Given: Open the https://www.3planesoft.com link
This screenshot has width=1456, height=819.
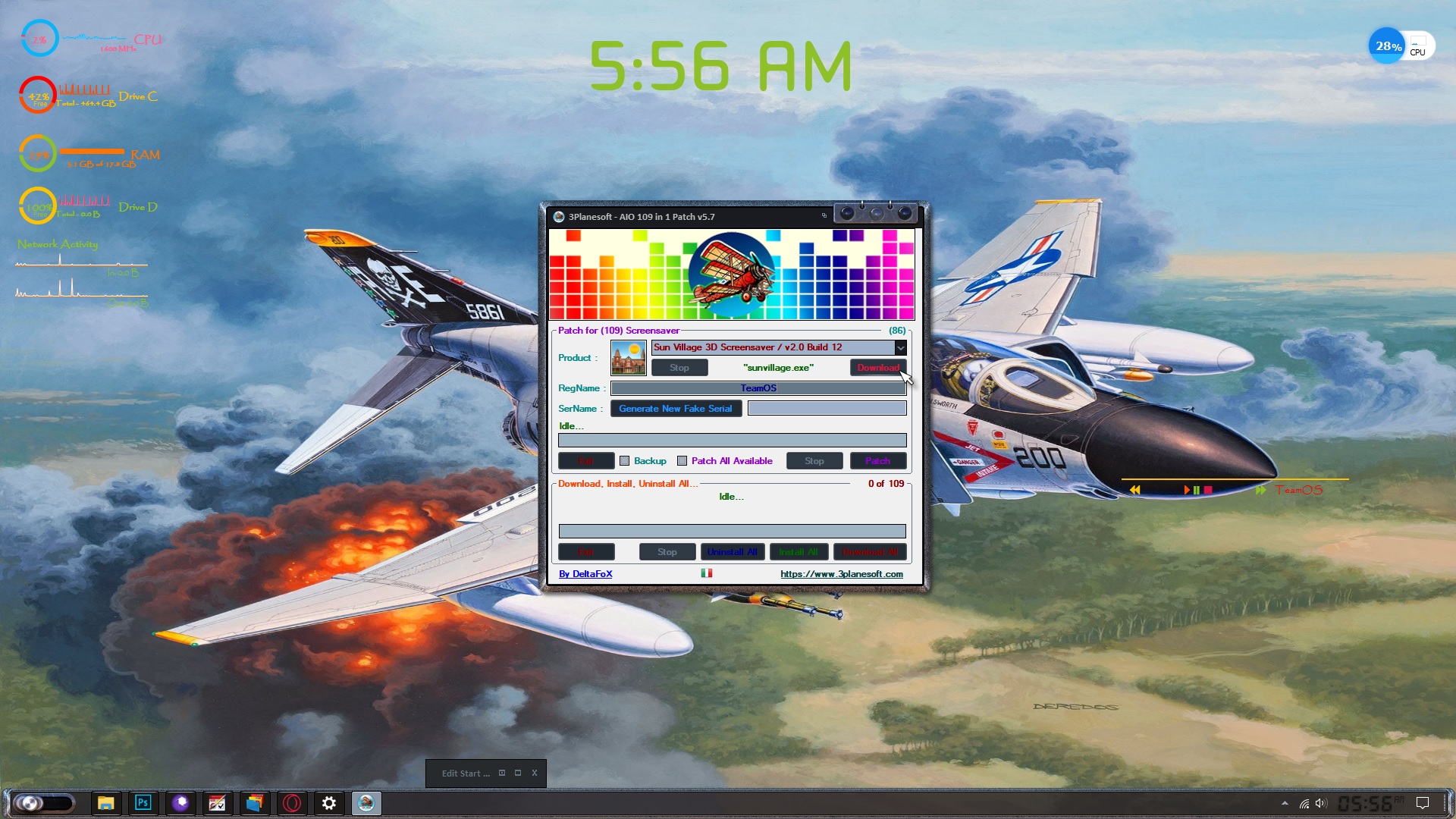Looking at the screenshot, I should click(x=842, y=574).
